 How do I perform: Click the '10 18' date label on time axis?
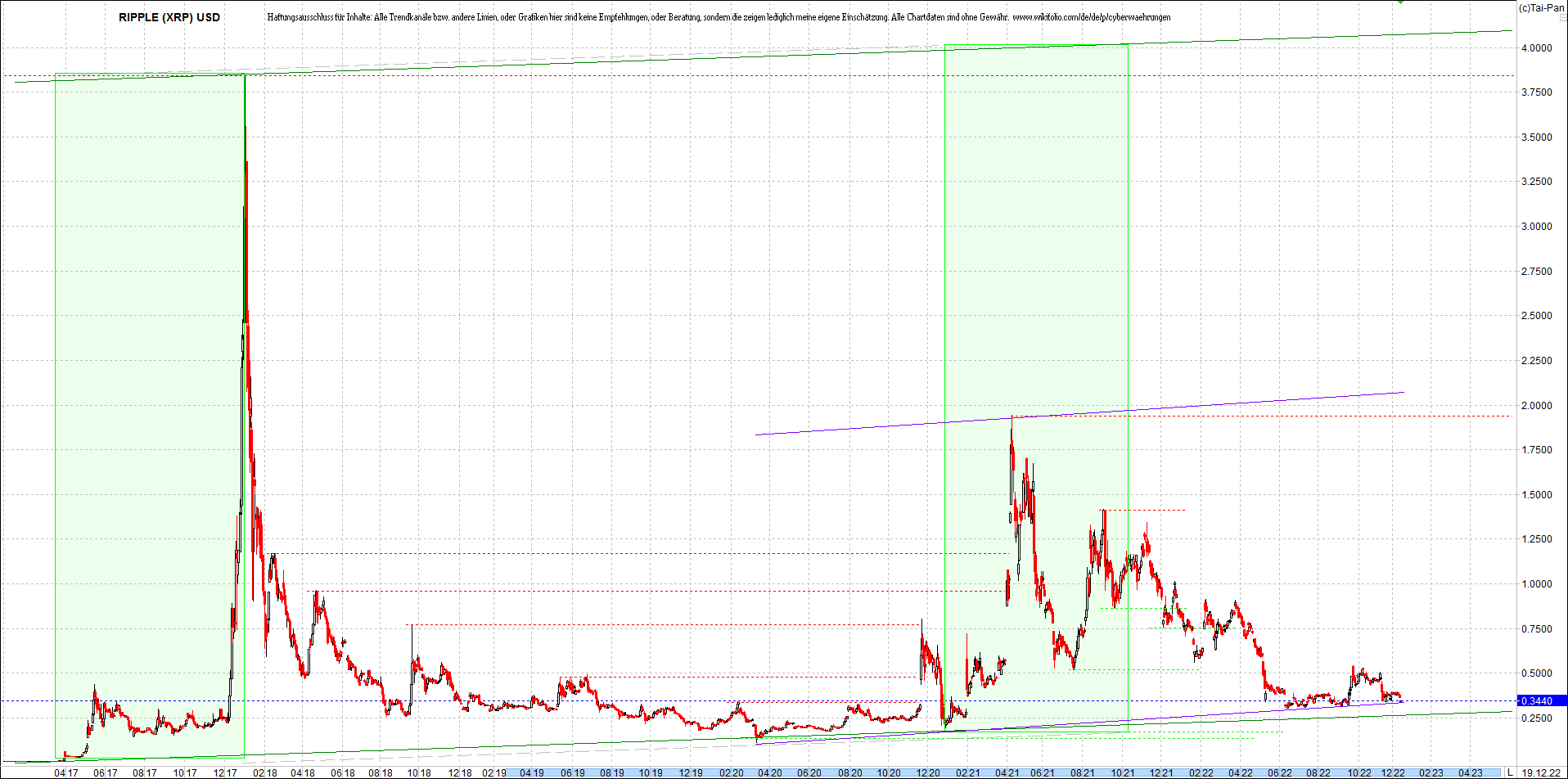tap(419, 773)
